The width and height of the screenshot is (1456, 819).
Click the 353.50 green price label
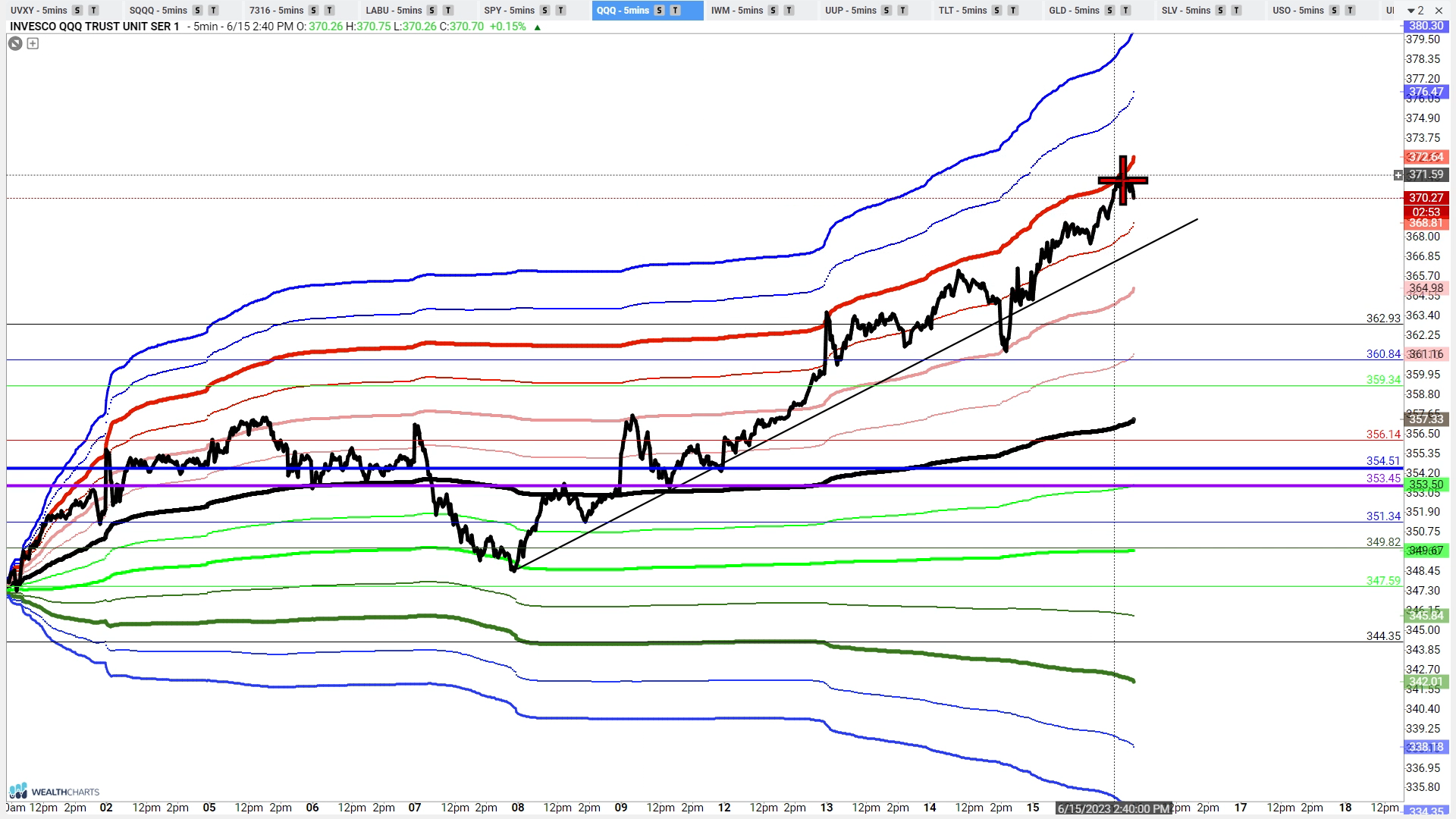click(1426, 485)
